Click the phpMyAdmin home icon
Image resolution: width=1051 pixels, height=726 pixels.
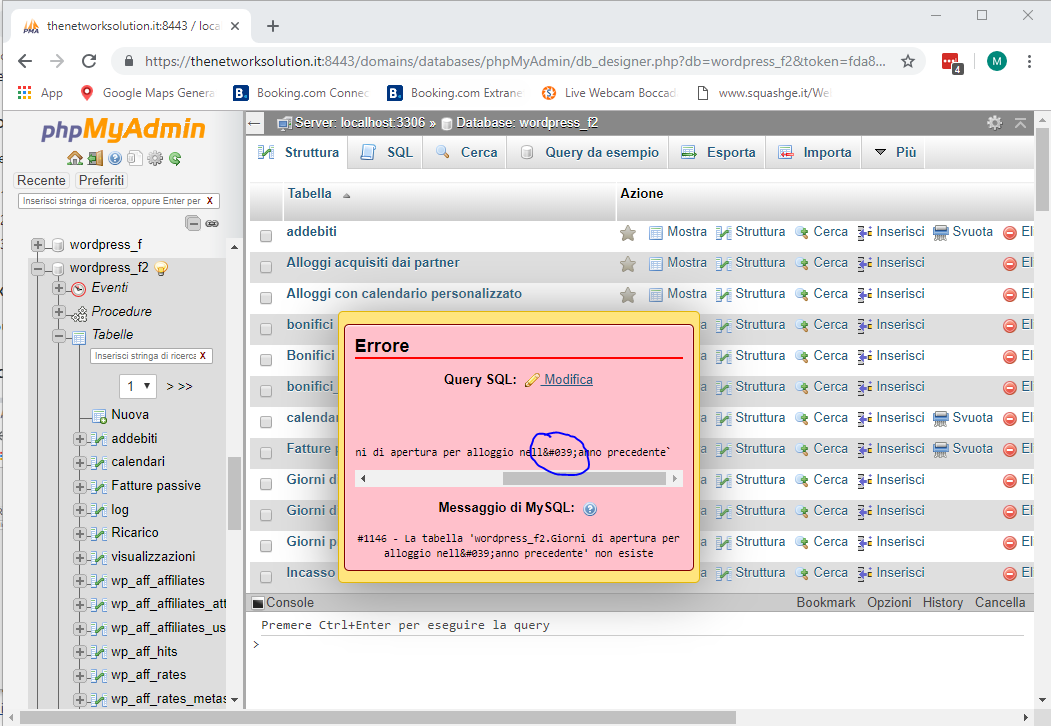[74, 158]
